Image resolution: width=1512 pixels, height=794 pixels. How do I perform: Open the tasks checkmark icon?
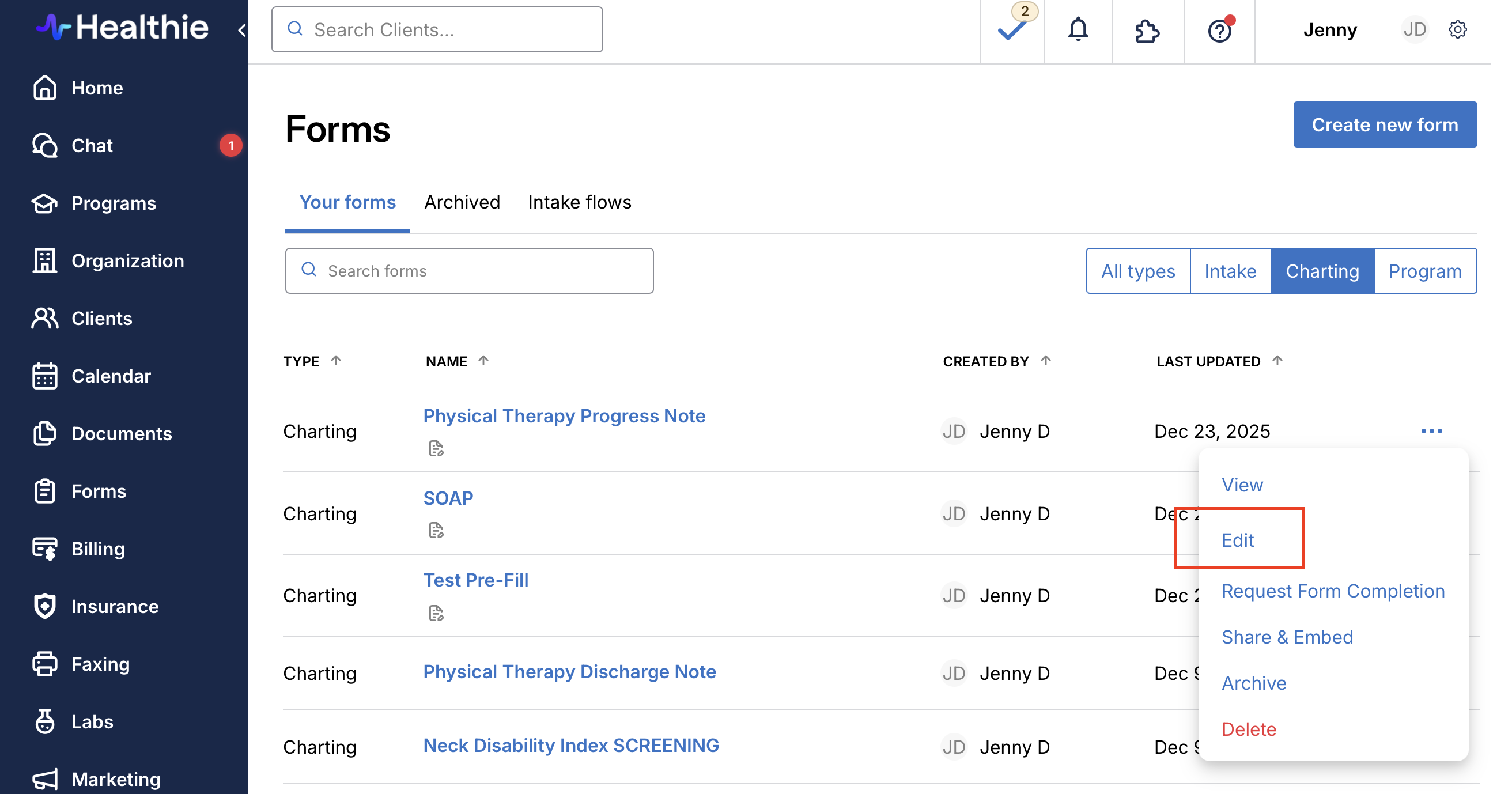tap(1012, 30)
